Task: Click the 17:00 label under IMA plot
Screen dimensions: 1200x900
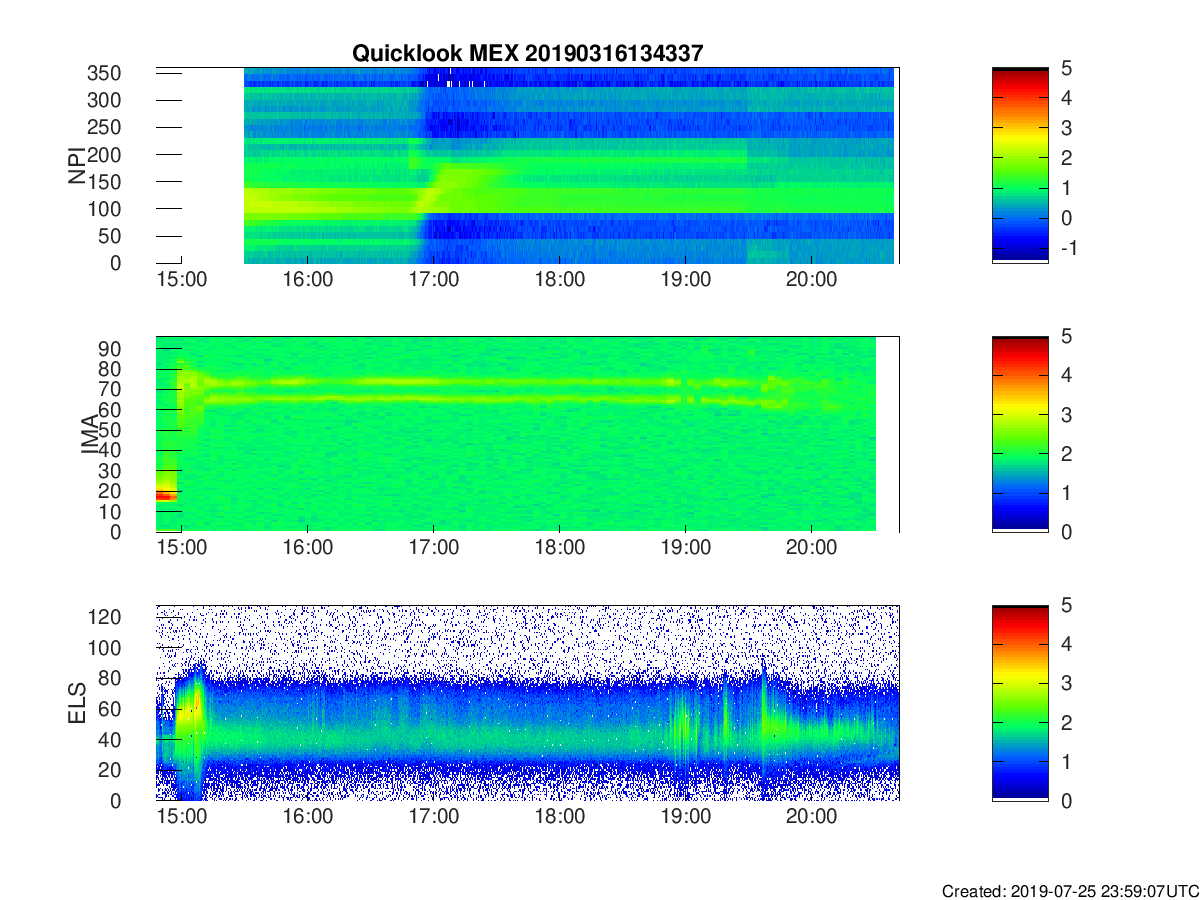Action: (x=433, y=549)
